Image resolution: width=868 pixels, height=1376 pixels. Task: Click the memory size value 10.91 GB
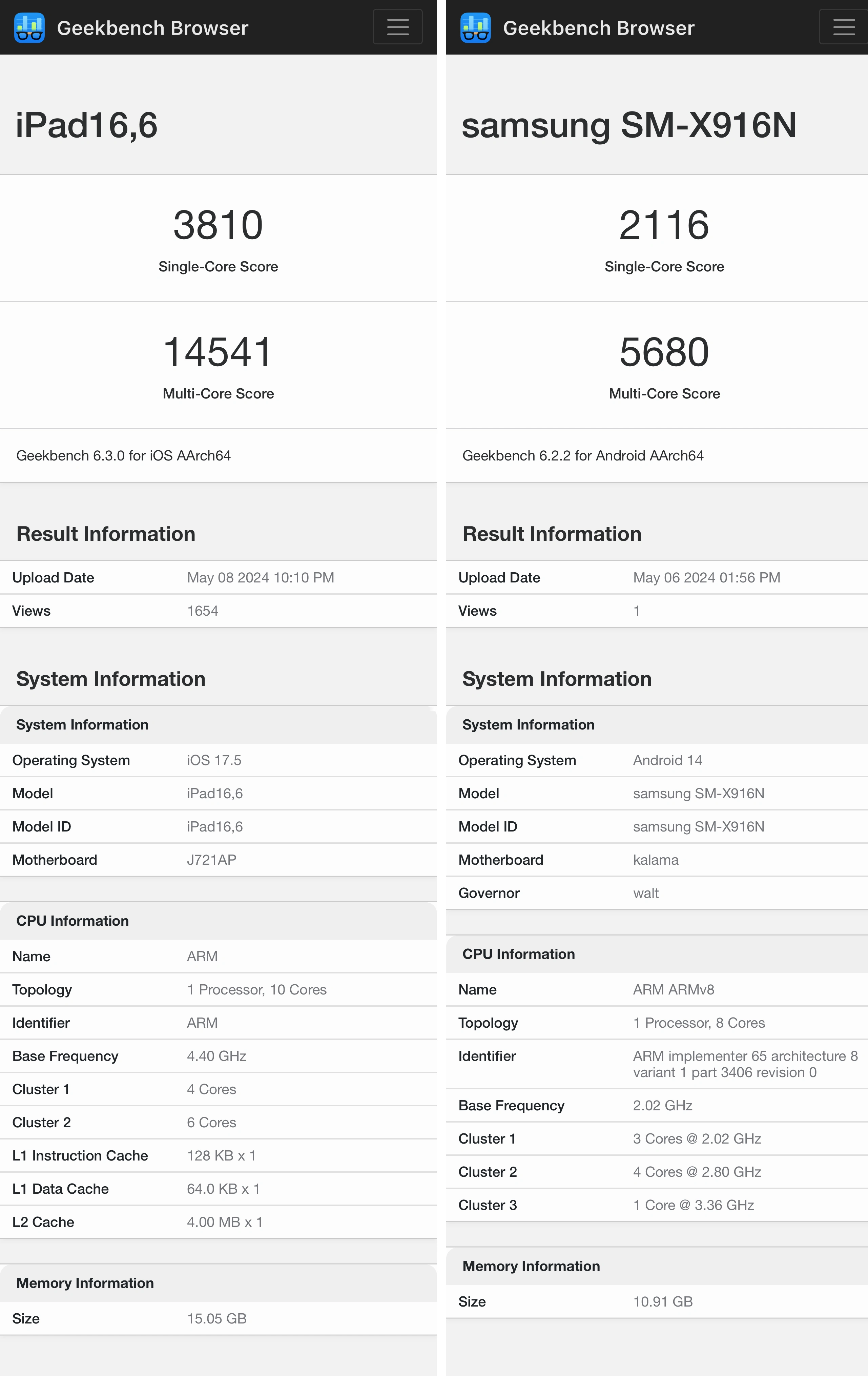(663, 1302)
